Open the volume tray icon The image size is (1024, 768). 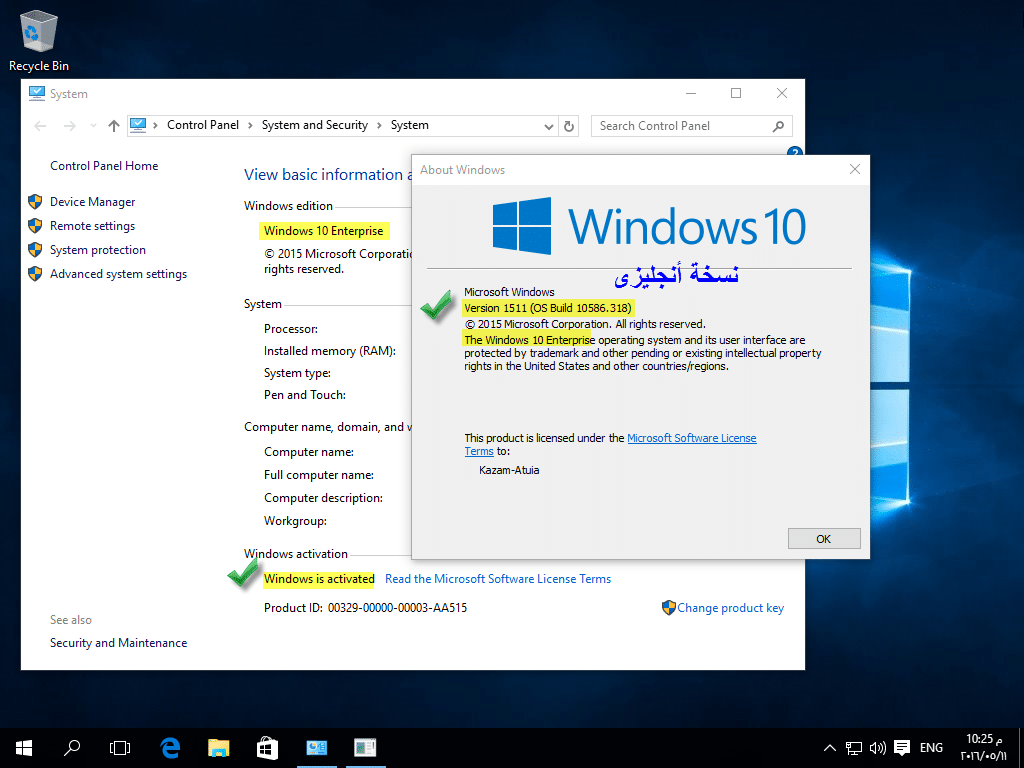[878, 748]
